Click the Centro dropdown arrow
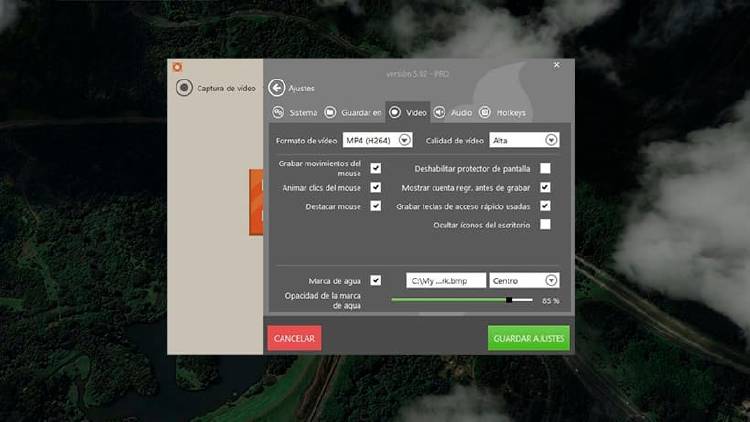Image resolution: width=750 pixels, height=422 pixels. point(551,280)
